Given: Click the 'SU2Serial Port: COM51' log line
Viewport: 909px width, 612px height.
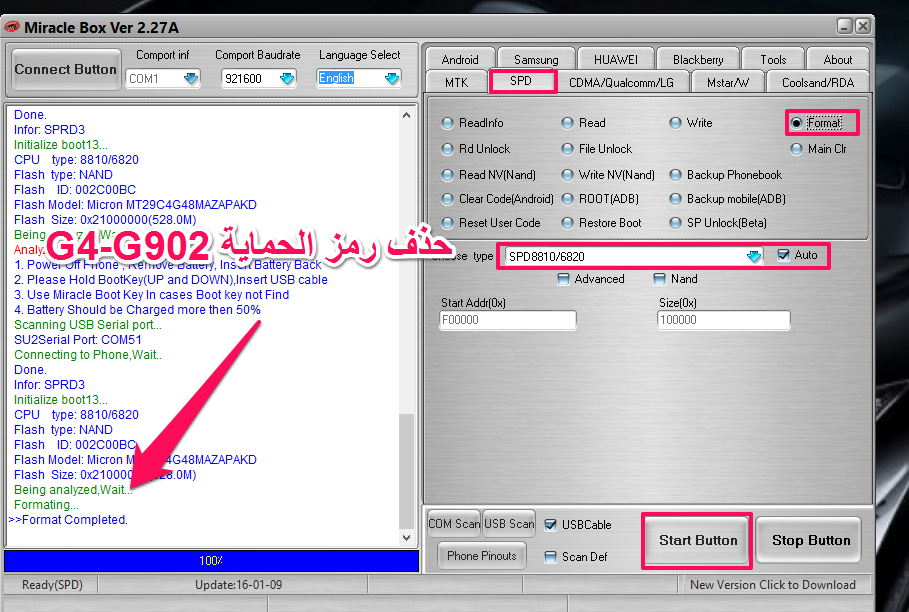Looking at the screenshot, I should pyautogui.click(x=78, y=340).
